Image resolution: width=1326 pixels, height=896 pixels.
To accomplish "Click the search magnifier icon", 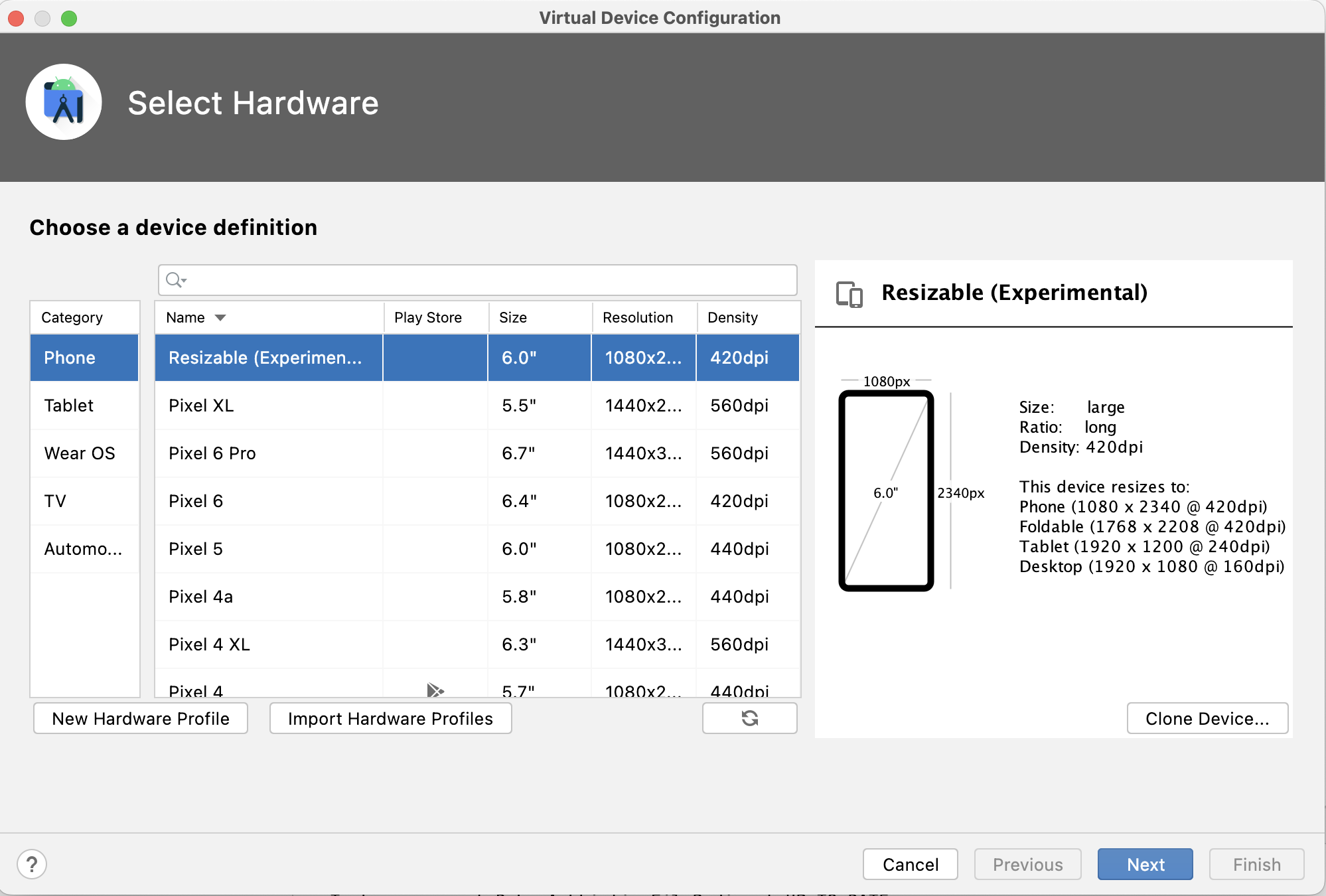I will point(174,280).
